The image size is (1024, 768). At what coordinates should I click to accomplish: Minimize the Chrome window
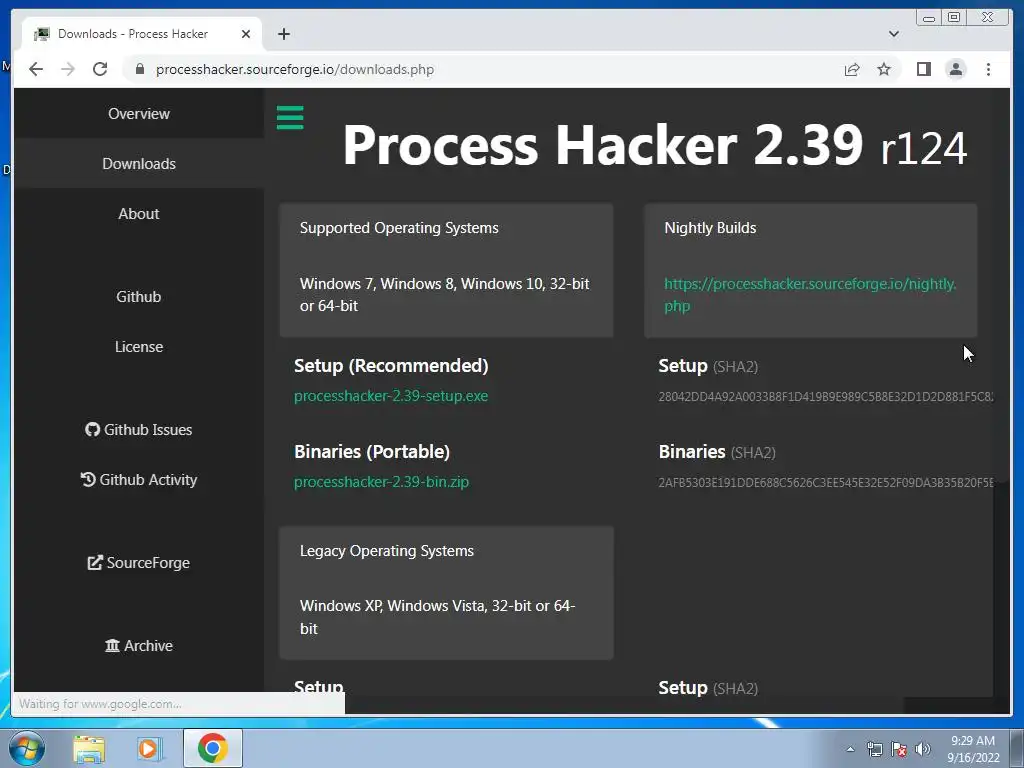tap(928, 18)
